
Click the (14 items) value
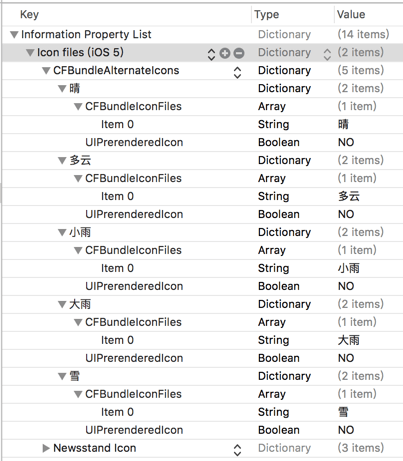[363, 34]
